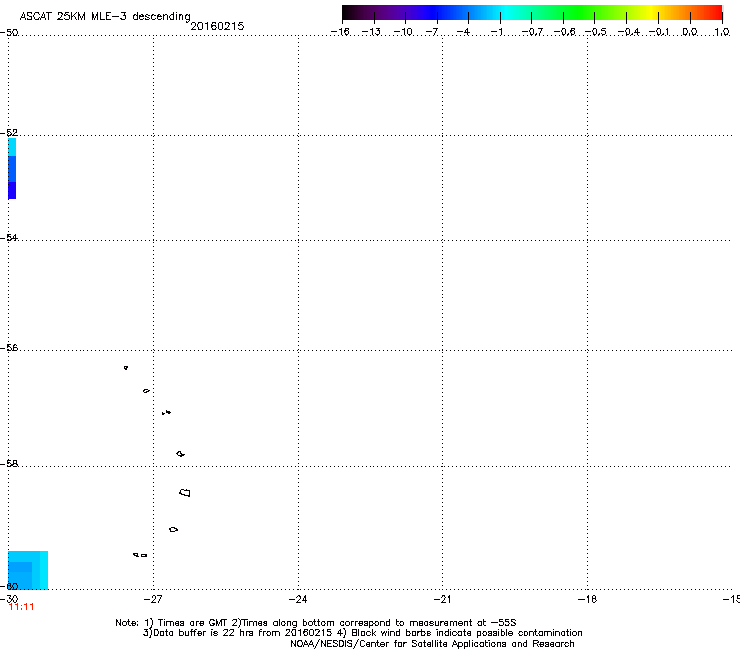
Task: Click the colorbar label -1
Action: pos(496,32)
